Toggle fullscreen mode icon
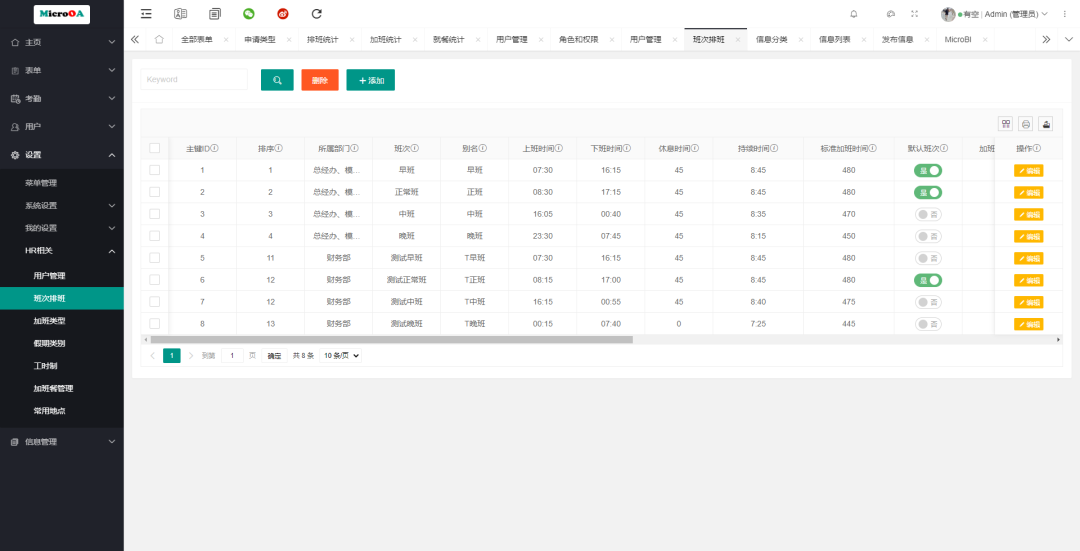 click(x=915, y=14)
